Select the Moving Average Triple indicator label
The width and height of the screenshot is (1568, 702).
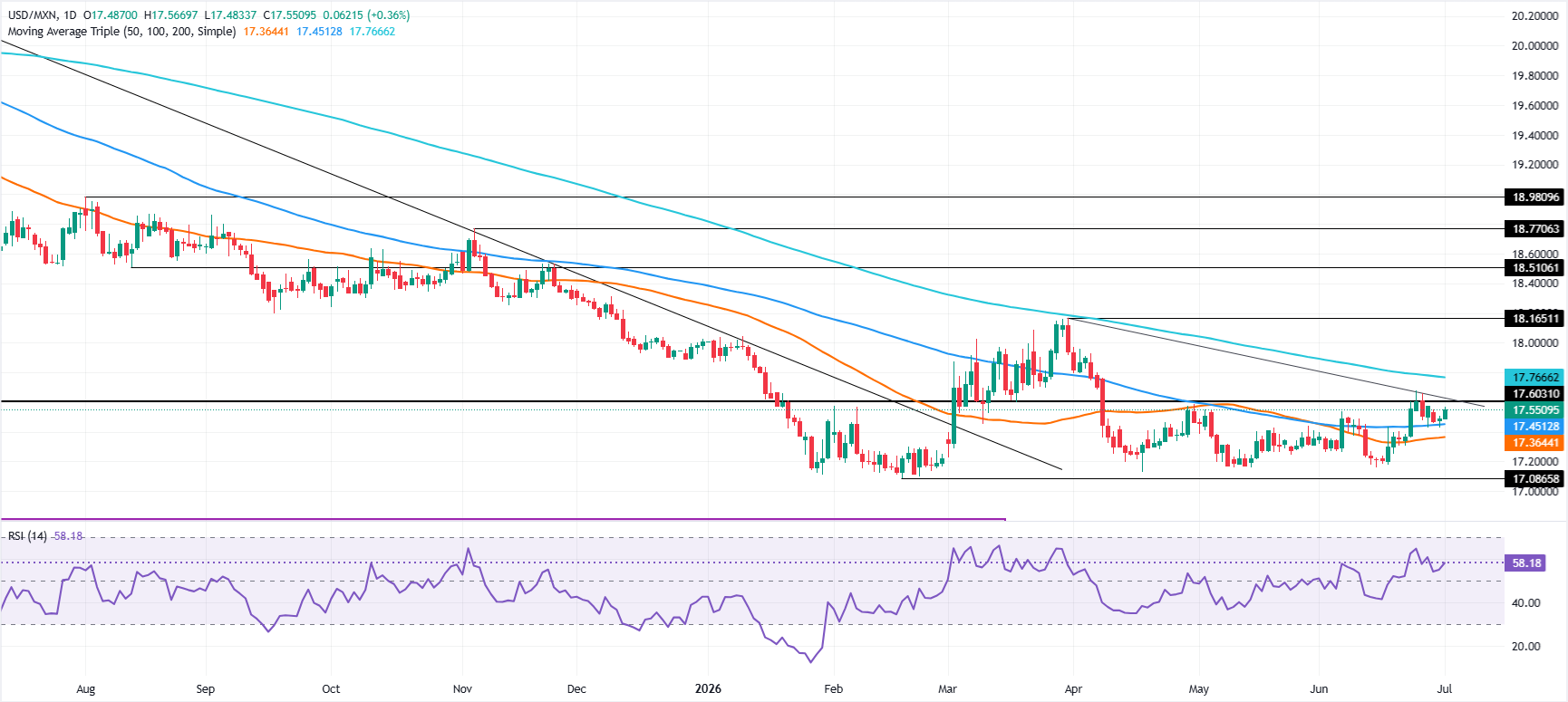(x=121, y=32)
